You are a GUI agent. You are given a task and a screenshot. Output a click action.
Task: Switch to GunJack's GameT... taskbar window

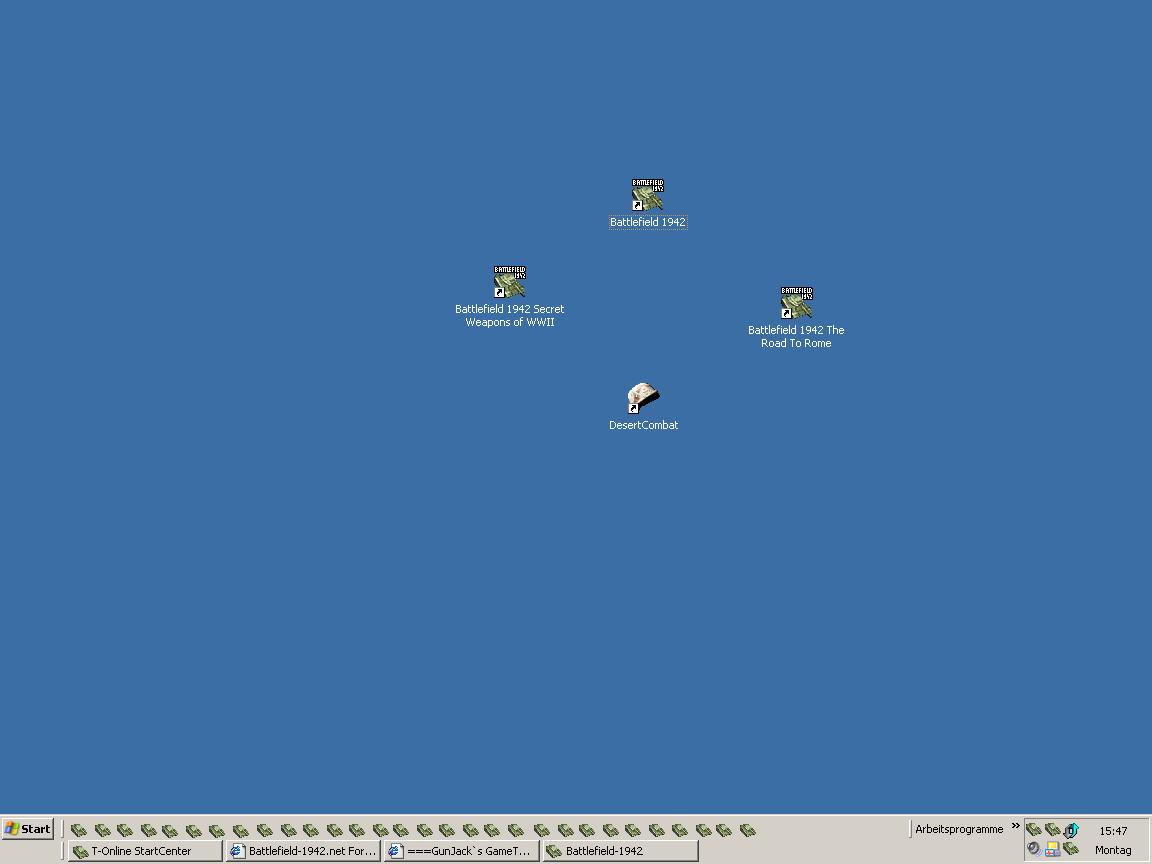pyautogui.click(x=461, y=851)
